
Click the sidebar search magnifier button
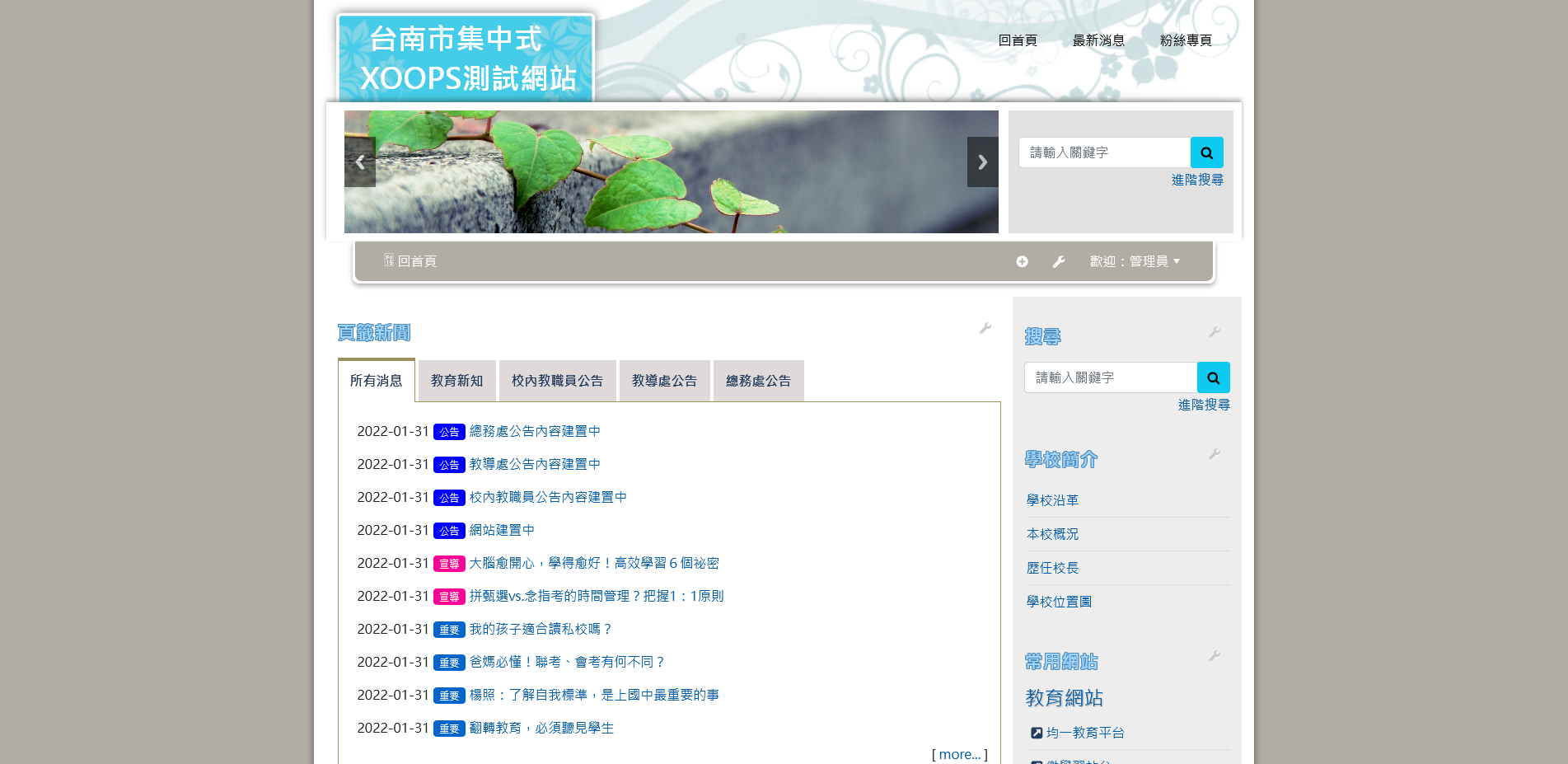tap(1213, 377)
